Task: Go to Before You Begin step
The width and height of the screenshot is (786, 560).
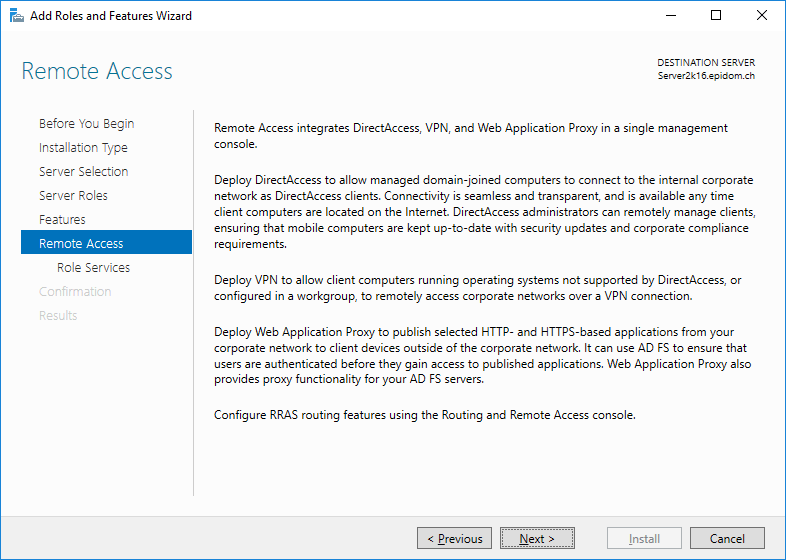Action: tap(86, 123)
